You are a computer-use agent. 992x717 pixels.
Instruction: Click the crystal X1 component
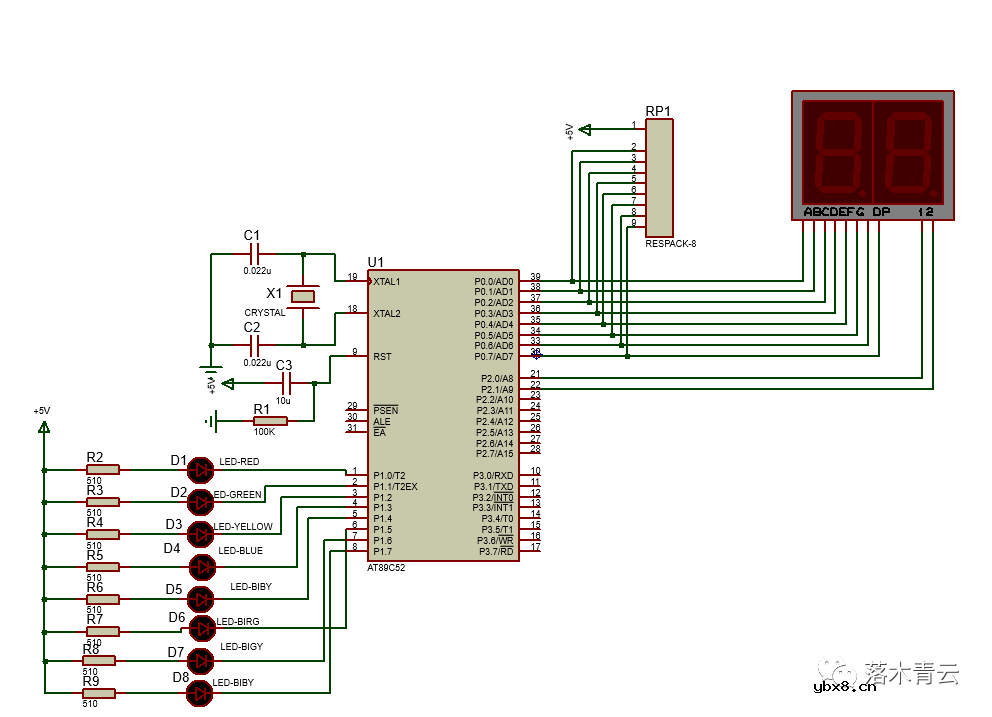click(x=303, y=295)
